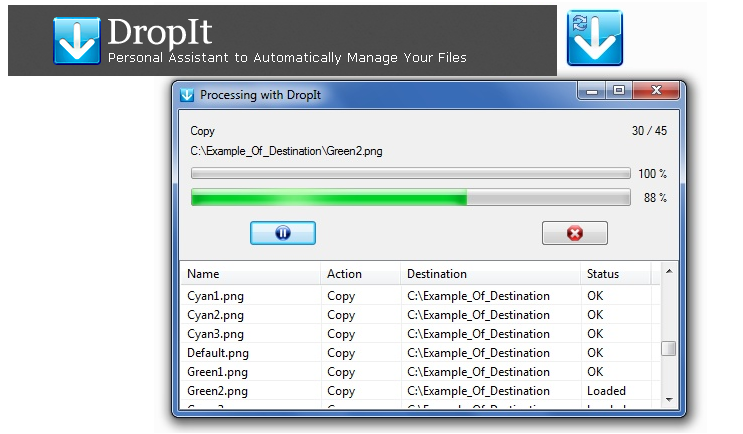
Task: Click the current file path C:\Example_Of_Destination\Green2.png
Action: [x=286, y=151]
